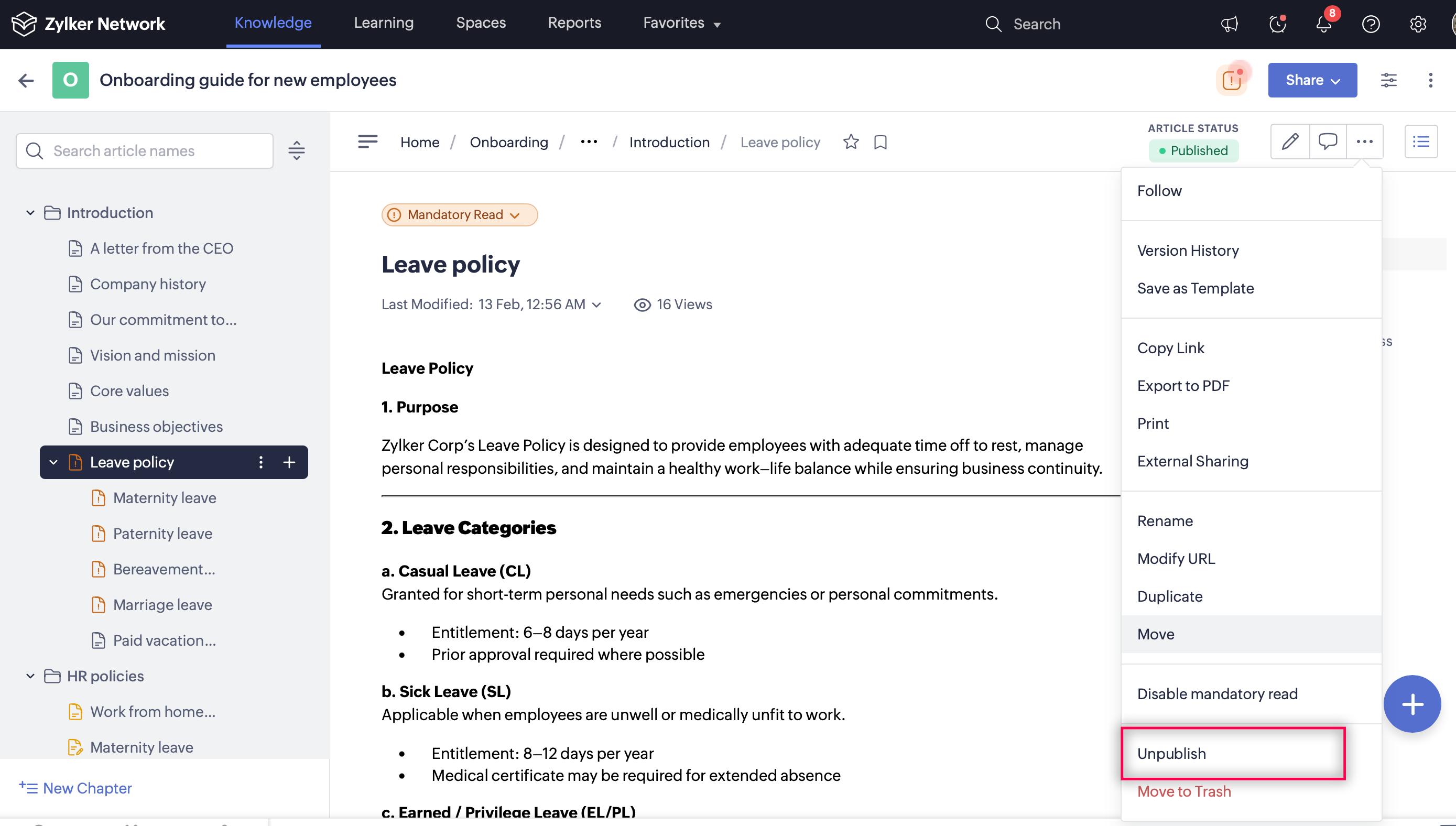The width and height of the screenshot is (1456, 826).
Task: Click the blue floating plus button
Action: (1412, 704)
